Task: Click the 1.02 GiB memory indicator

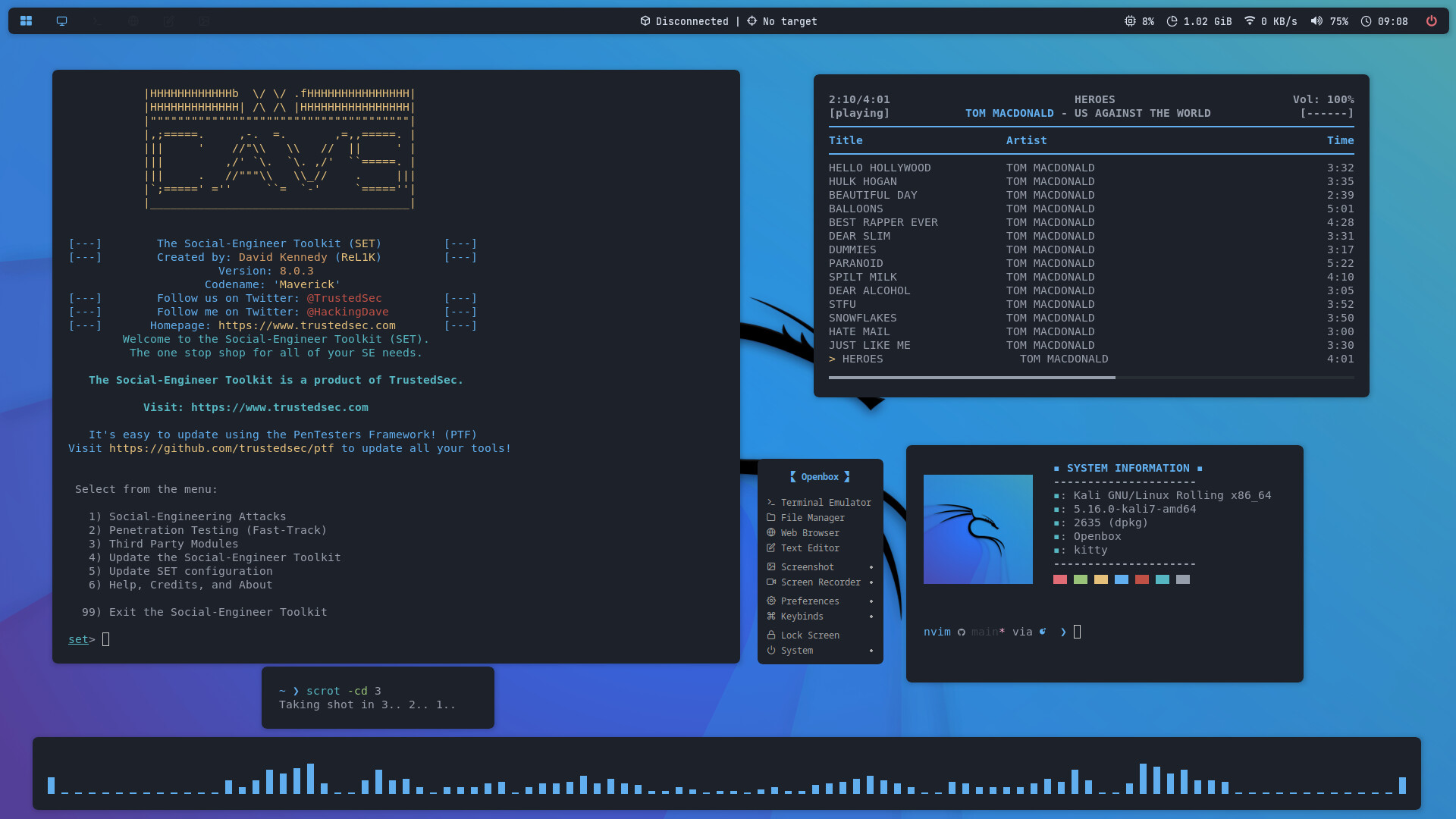Action: coord(1199,21)
